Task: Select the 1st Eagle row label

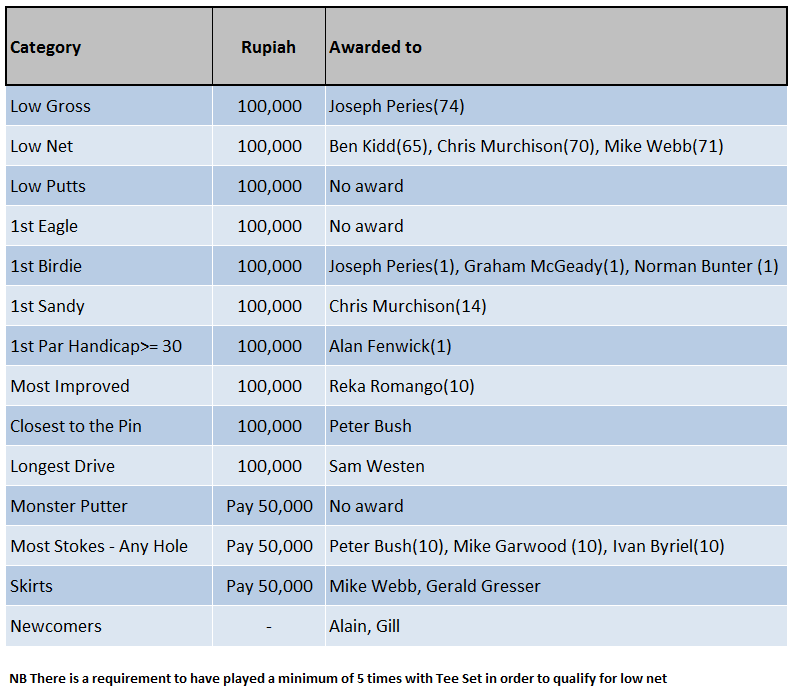Action: click(x=44, y=226)
